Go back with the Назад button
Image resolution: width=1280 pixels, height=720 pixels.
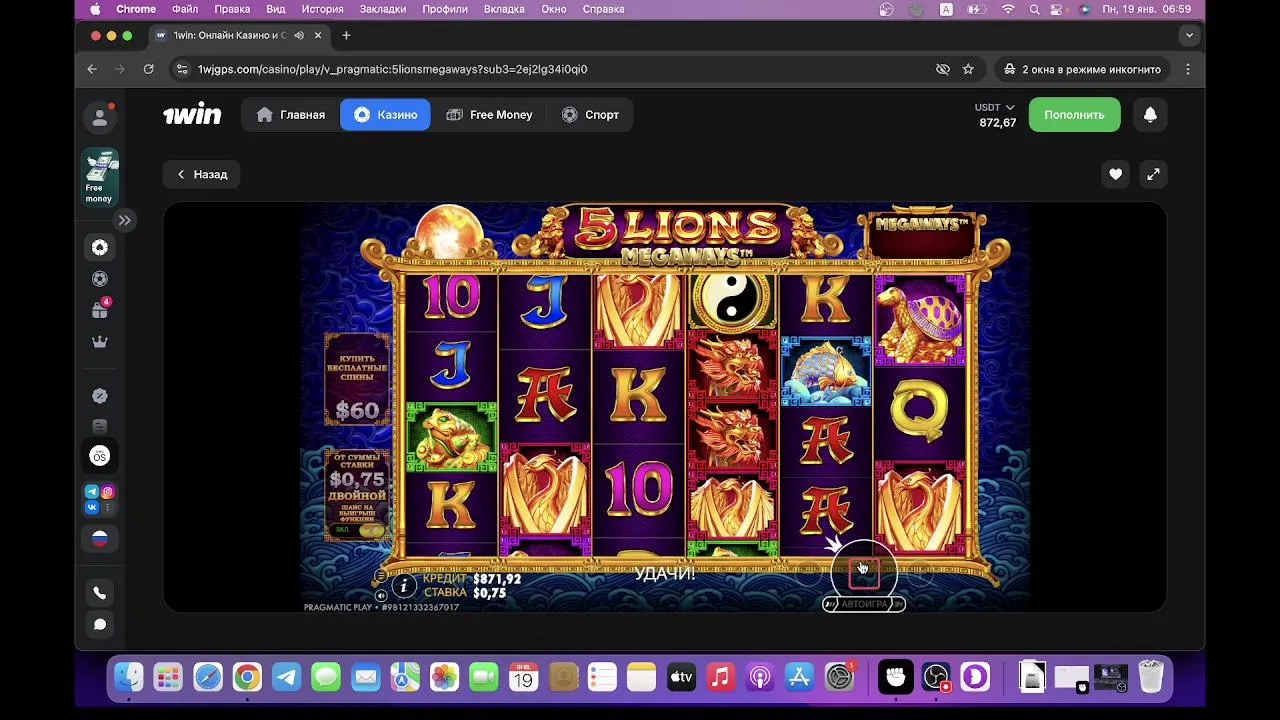tap(201, 174)
